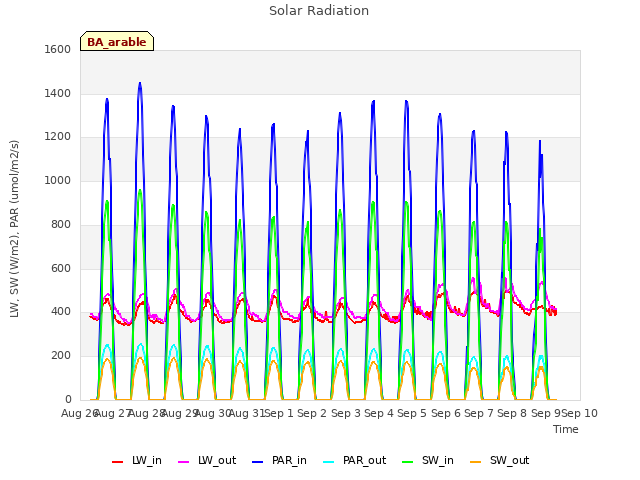The image size is (640, 480).
Task: Click the magenta LW_out legend swatch
Action: [184, 462]
